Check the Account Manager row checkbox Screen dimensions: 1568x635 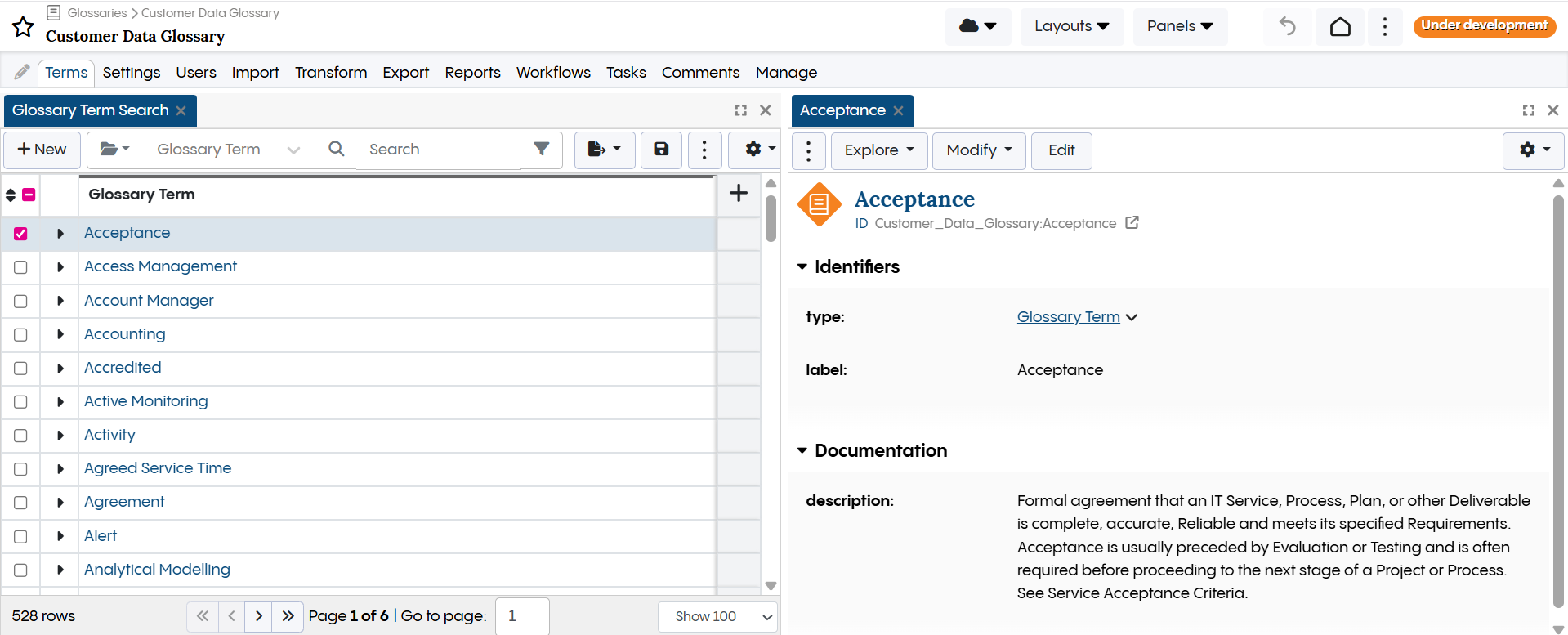click(21, 302)
